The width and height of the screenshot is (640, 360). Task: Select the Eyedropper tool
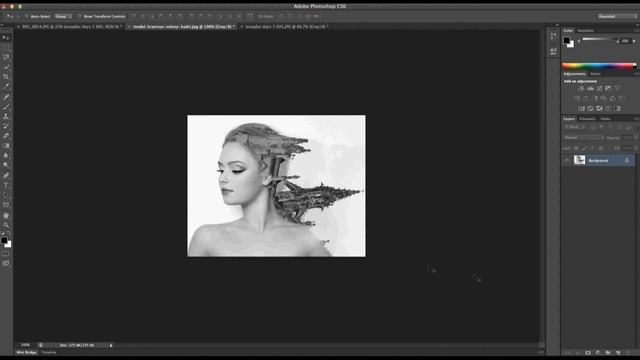[x=6, y=87]
